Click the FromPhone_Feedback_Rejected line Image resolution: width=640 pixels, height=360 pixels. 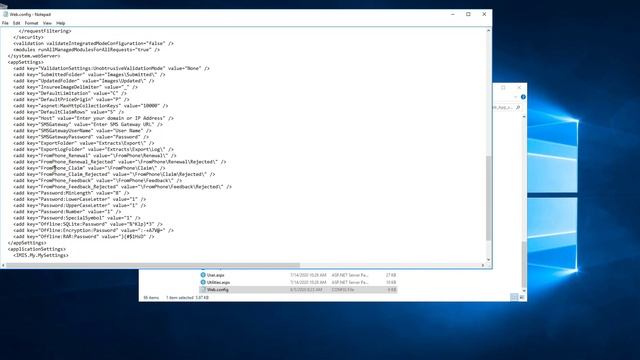point(122,187)
